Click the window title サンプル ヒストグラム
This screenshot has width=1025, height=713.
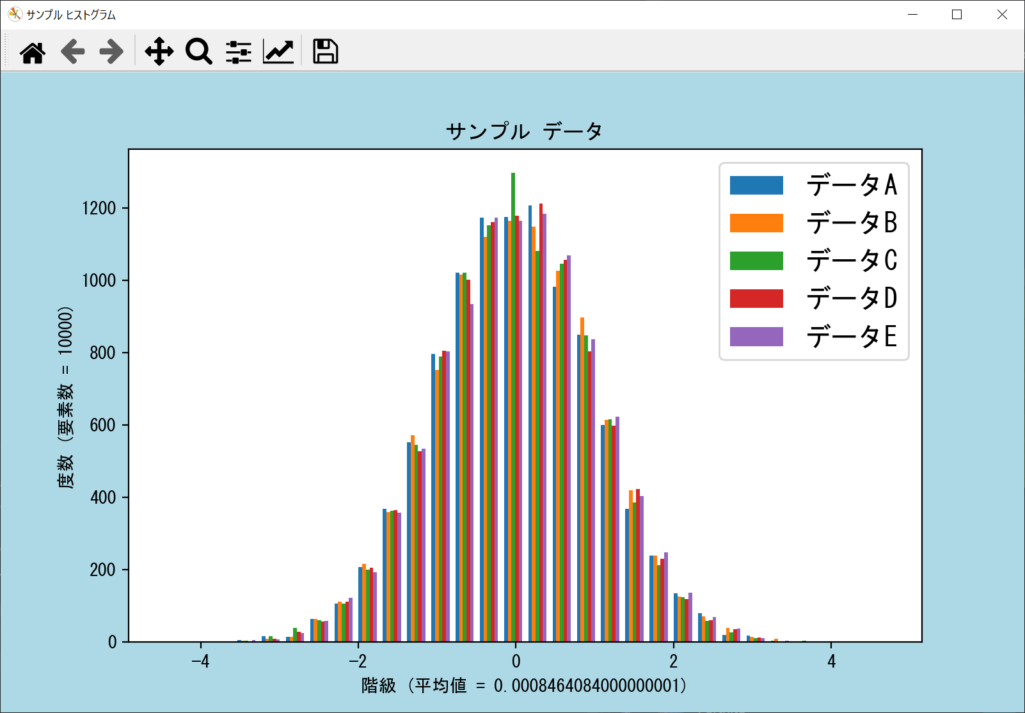(71, 14)
